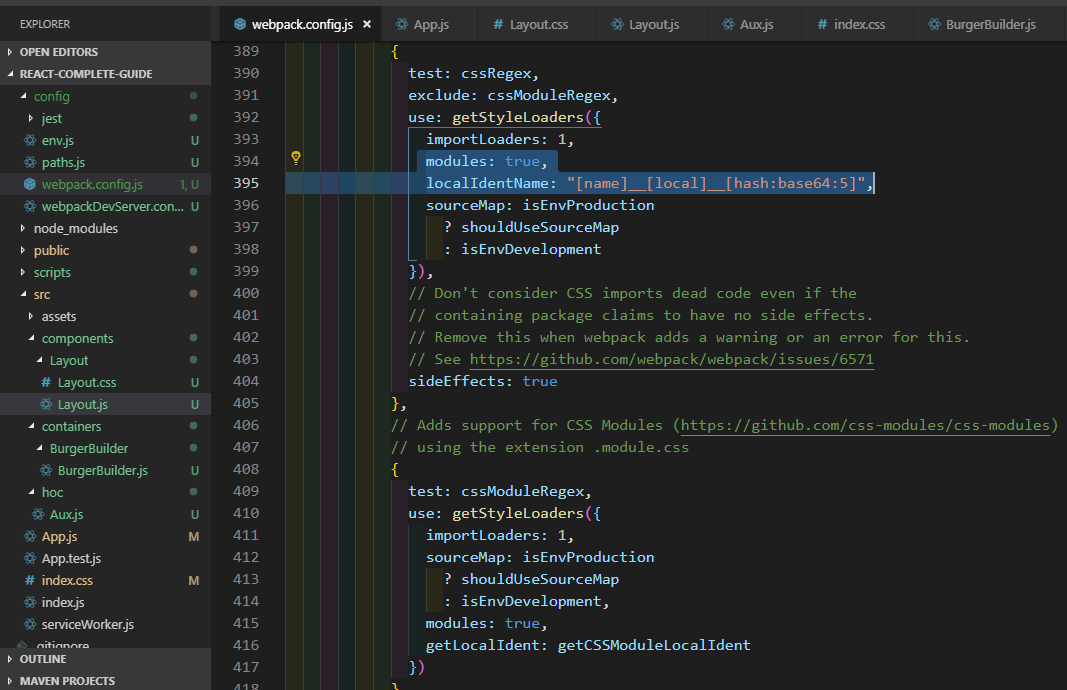The height and width of the screenshot is (690, 1067).
Task: Click the Aux.js file icon in explorer
Action: [38, 514]
